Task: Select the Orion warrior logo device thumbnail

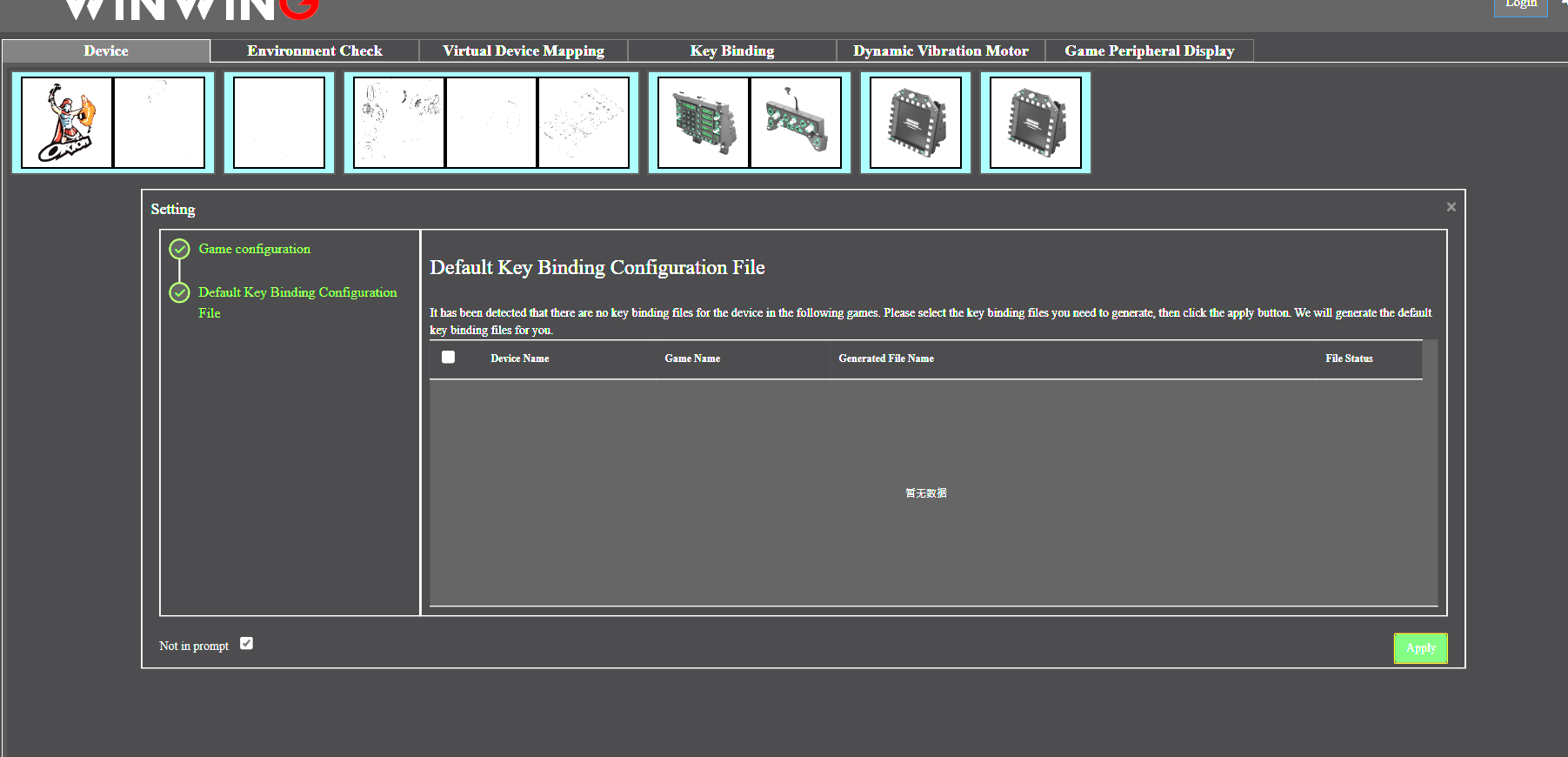Action: click(67, 123)
